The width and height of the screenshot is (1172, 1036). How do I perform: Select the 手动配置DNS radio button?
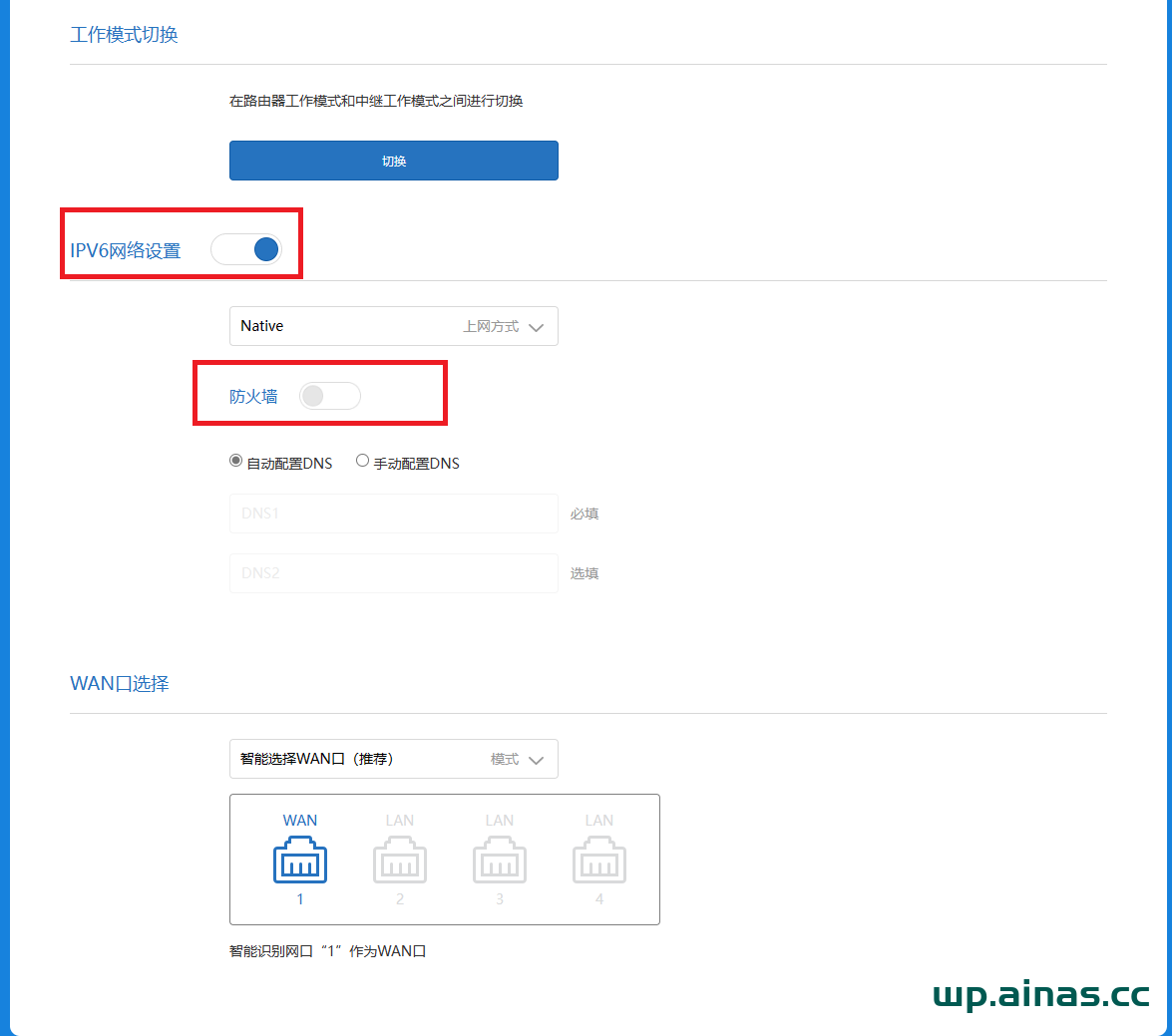(362, 460)
